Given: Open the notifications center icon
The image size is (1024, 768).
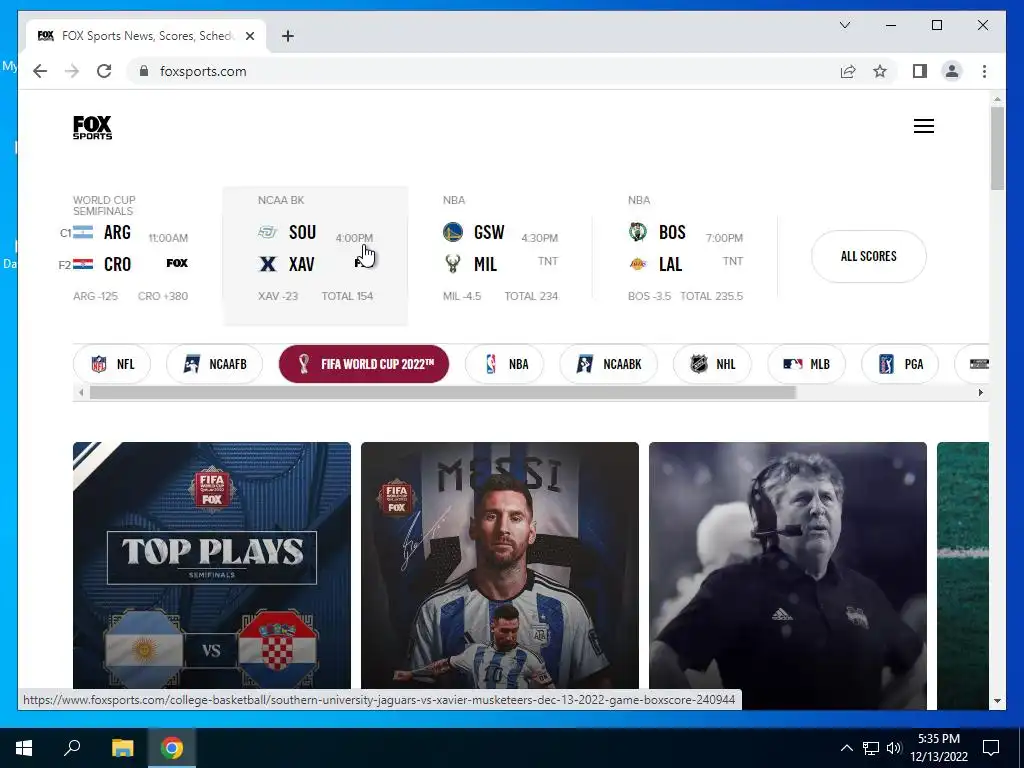Looking at the screenshot, I should coord(991,748).
